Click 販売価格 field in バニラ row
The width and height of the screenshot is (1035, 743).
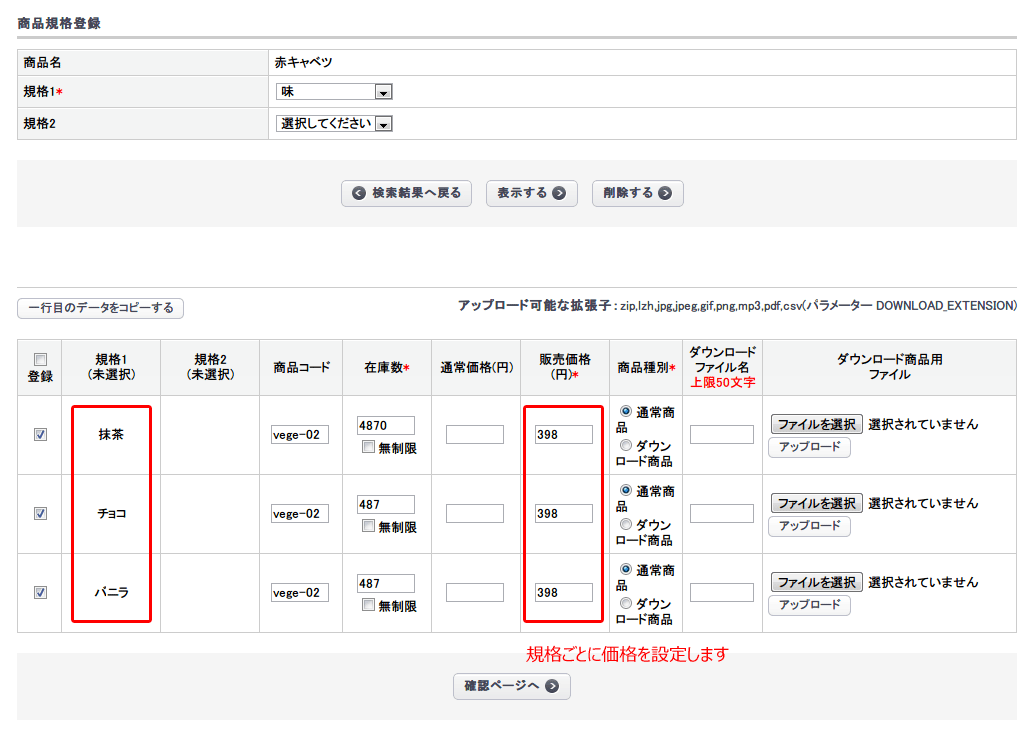pos(563,592)
